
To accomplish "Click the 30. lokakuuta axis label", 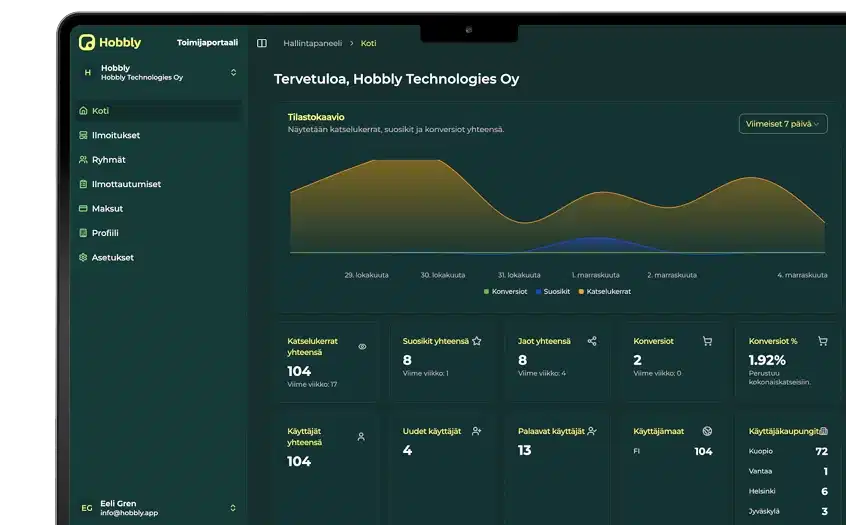I will point(443,275).
